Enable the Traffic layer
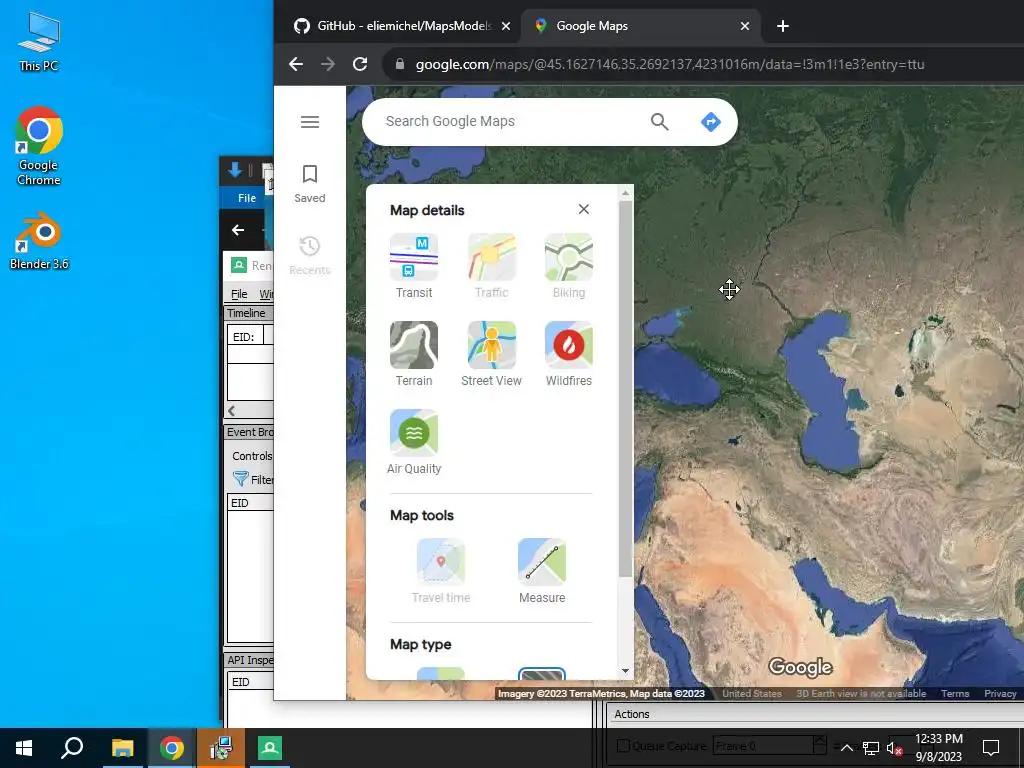The image size is (1024, 768). coord(492,266)
